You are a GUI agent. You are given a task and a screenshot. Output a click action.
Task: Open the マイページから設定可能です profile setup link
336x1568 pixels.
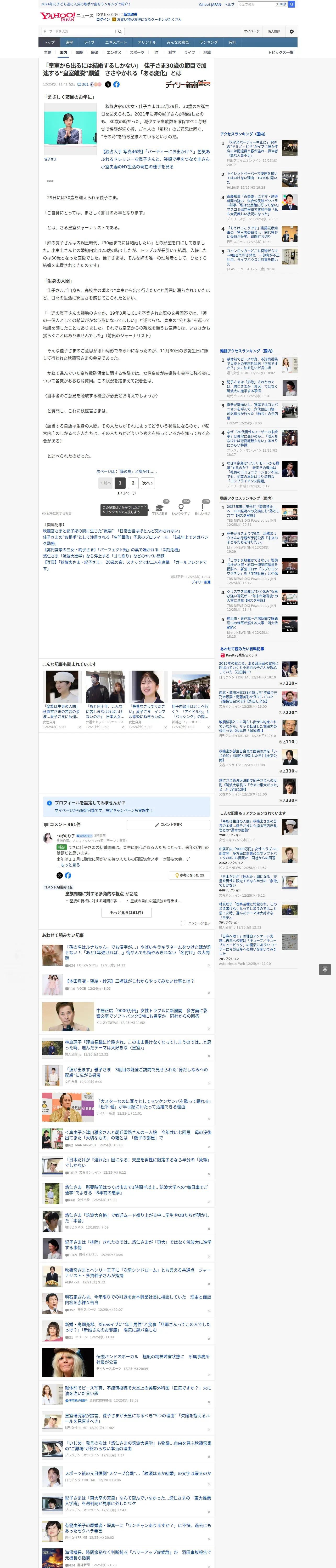[104, 810]
